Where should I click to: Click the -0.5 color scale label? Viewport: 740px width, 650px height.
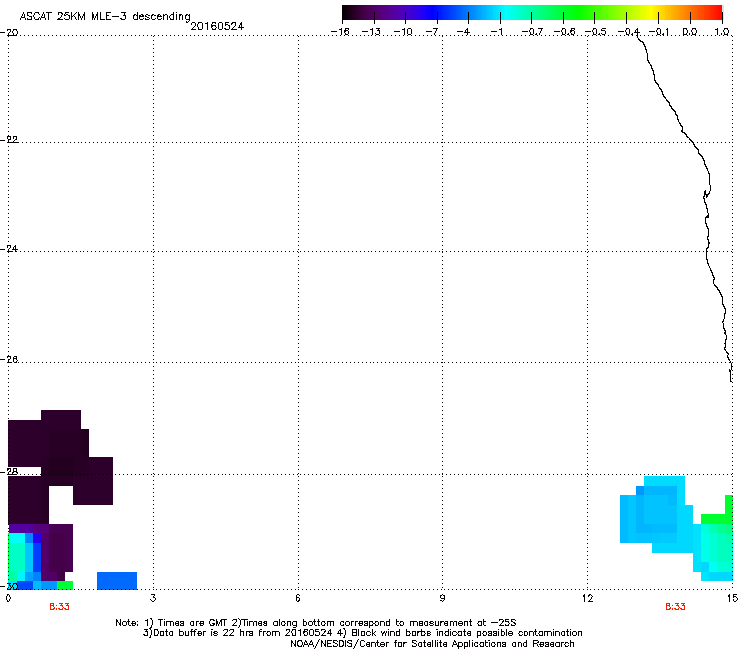click(x=595, y=32)
